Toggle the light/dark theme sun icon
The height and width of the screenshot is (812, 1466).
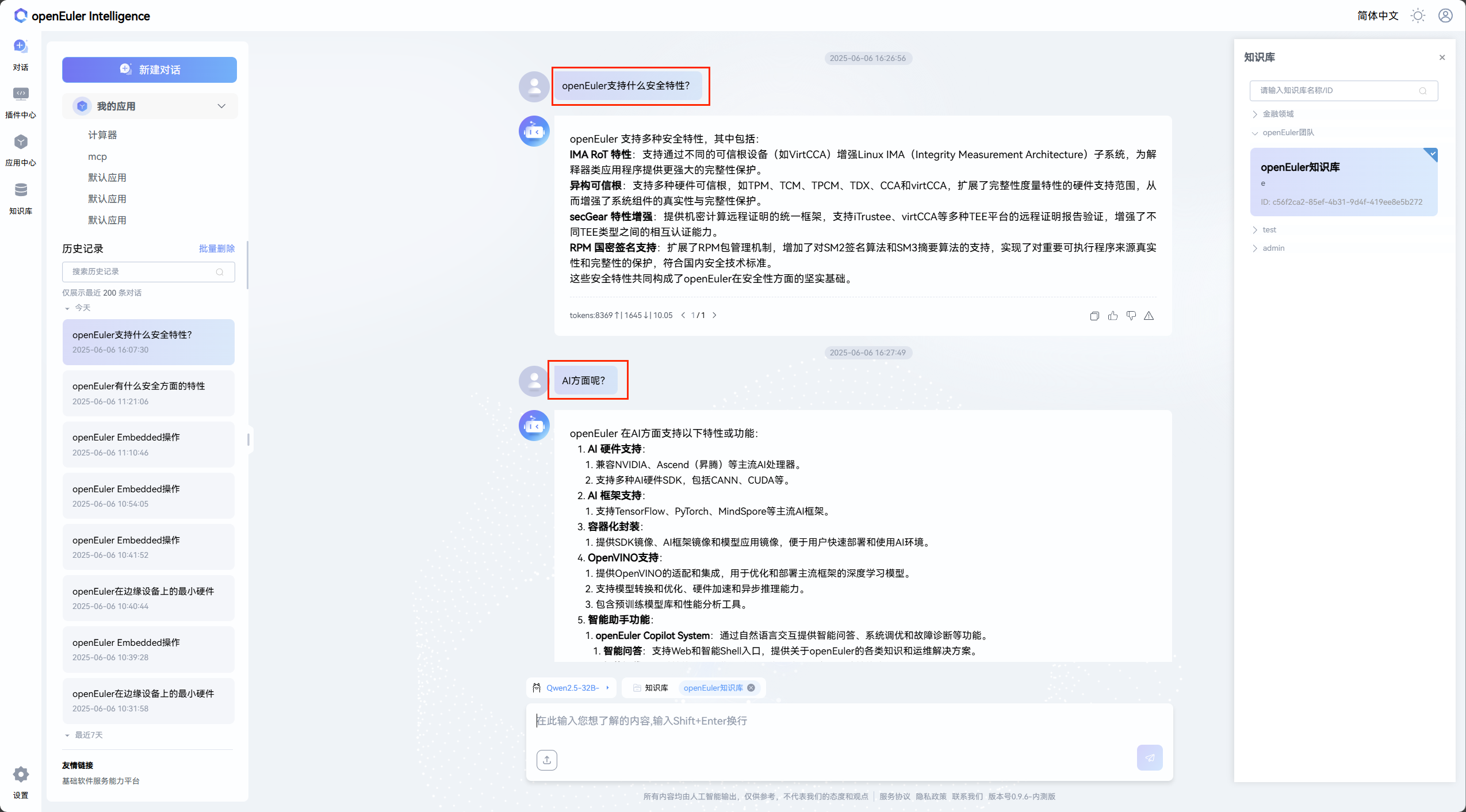1418,16
